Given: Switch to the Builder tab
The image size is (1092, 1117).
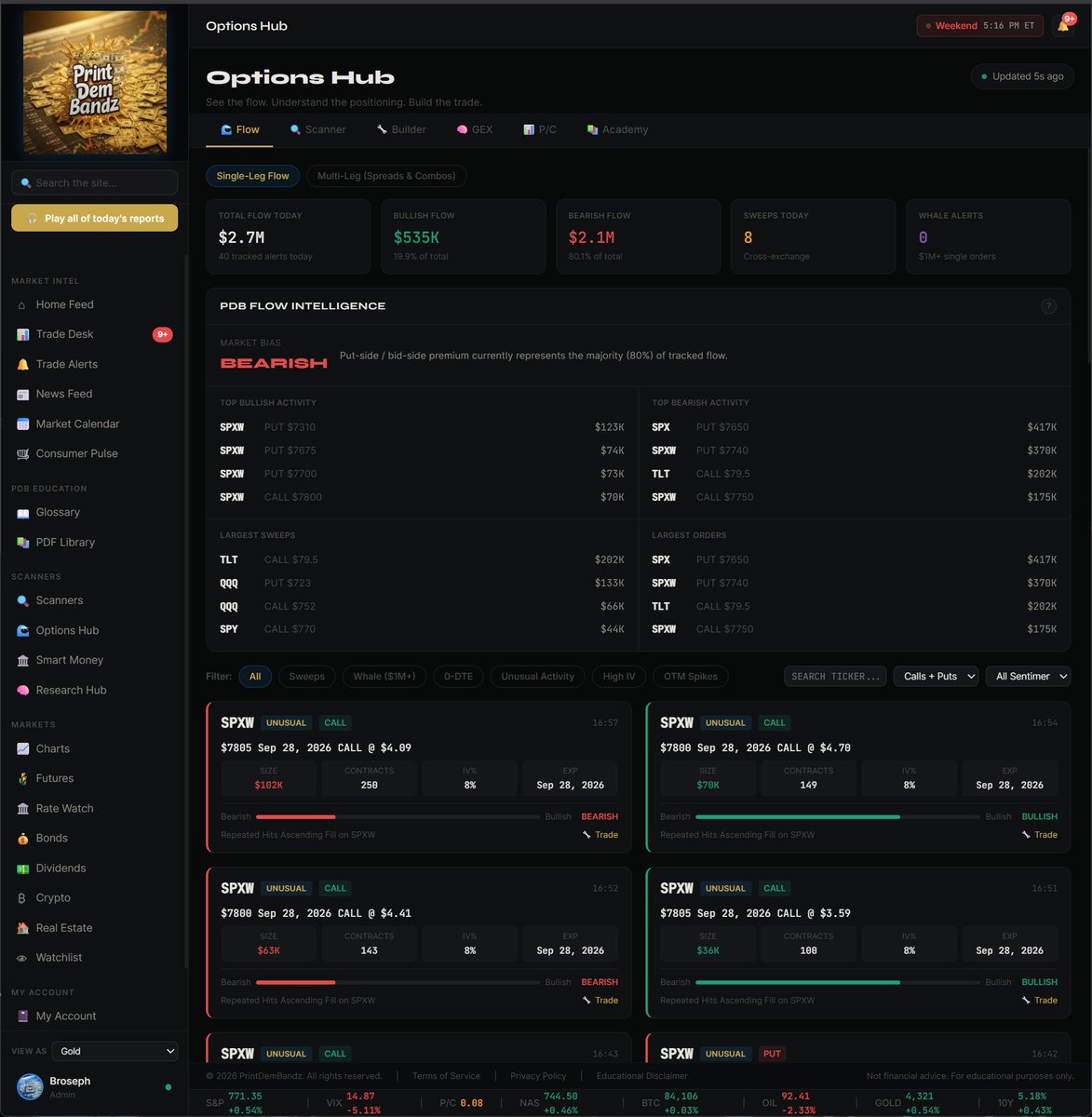Looking at the screenshot, I should click(401, 129).
